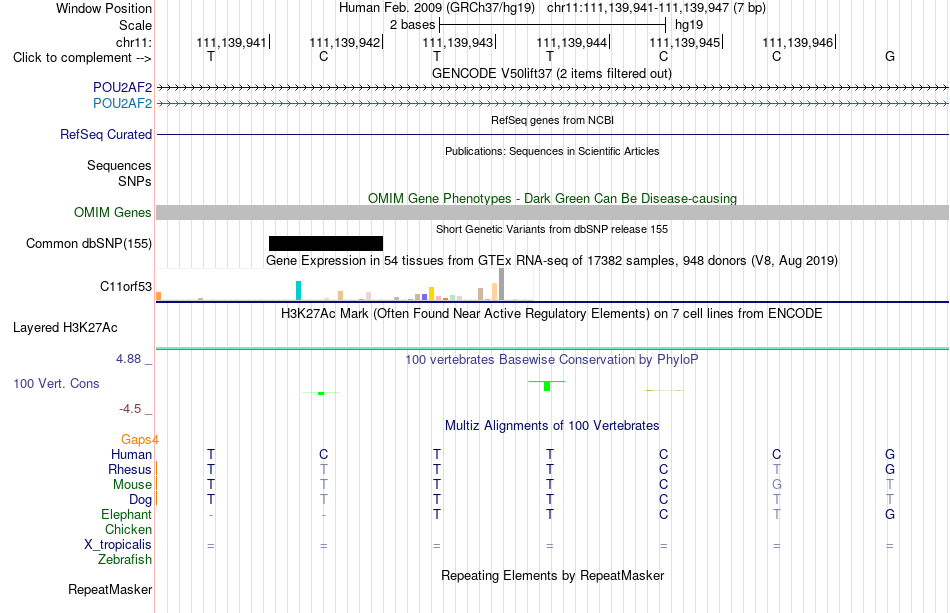
Task: Click the yellow GTEx expression bar
Action: (x=431, y=294)
